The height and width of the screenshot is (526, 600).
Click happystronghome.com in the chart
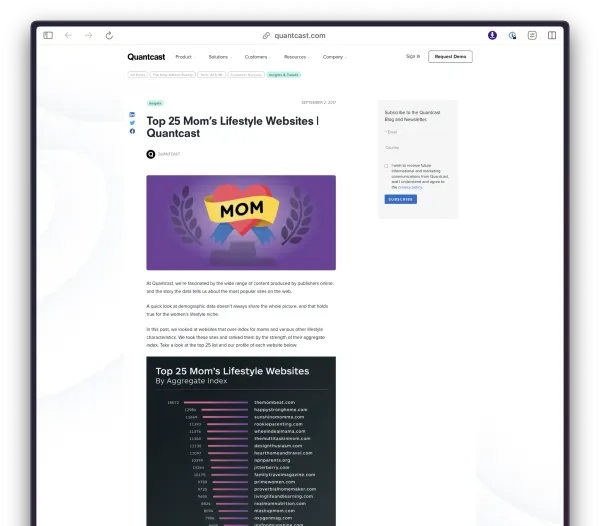pyautogui.click(x=280, y=410)
